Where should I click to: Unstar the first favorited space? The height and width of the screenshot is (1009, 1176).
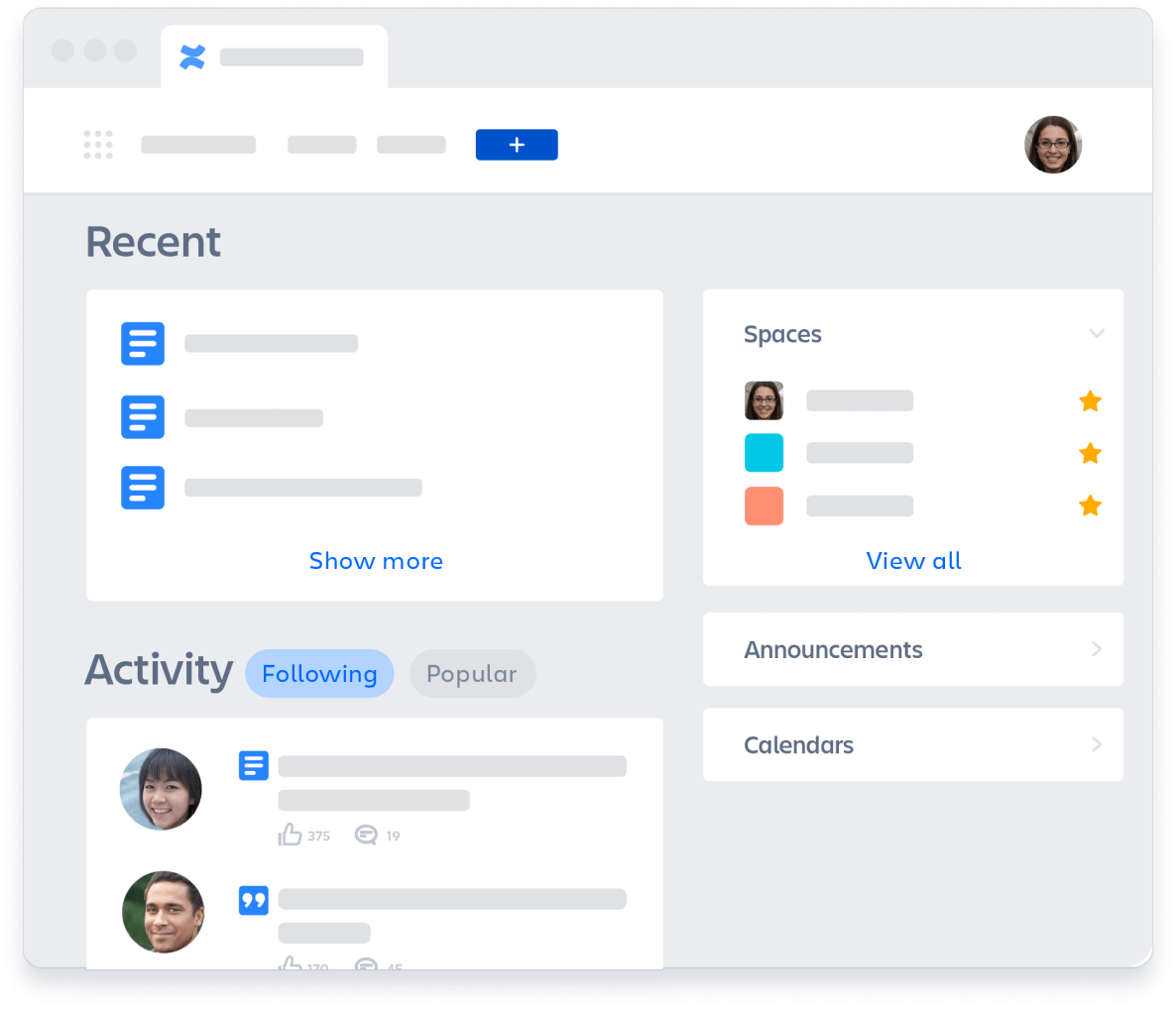point(1090,401)
